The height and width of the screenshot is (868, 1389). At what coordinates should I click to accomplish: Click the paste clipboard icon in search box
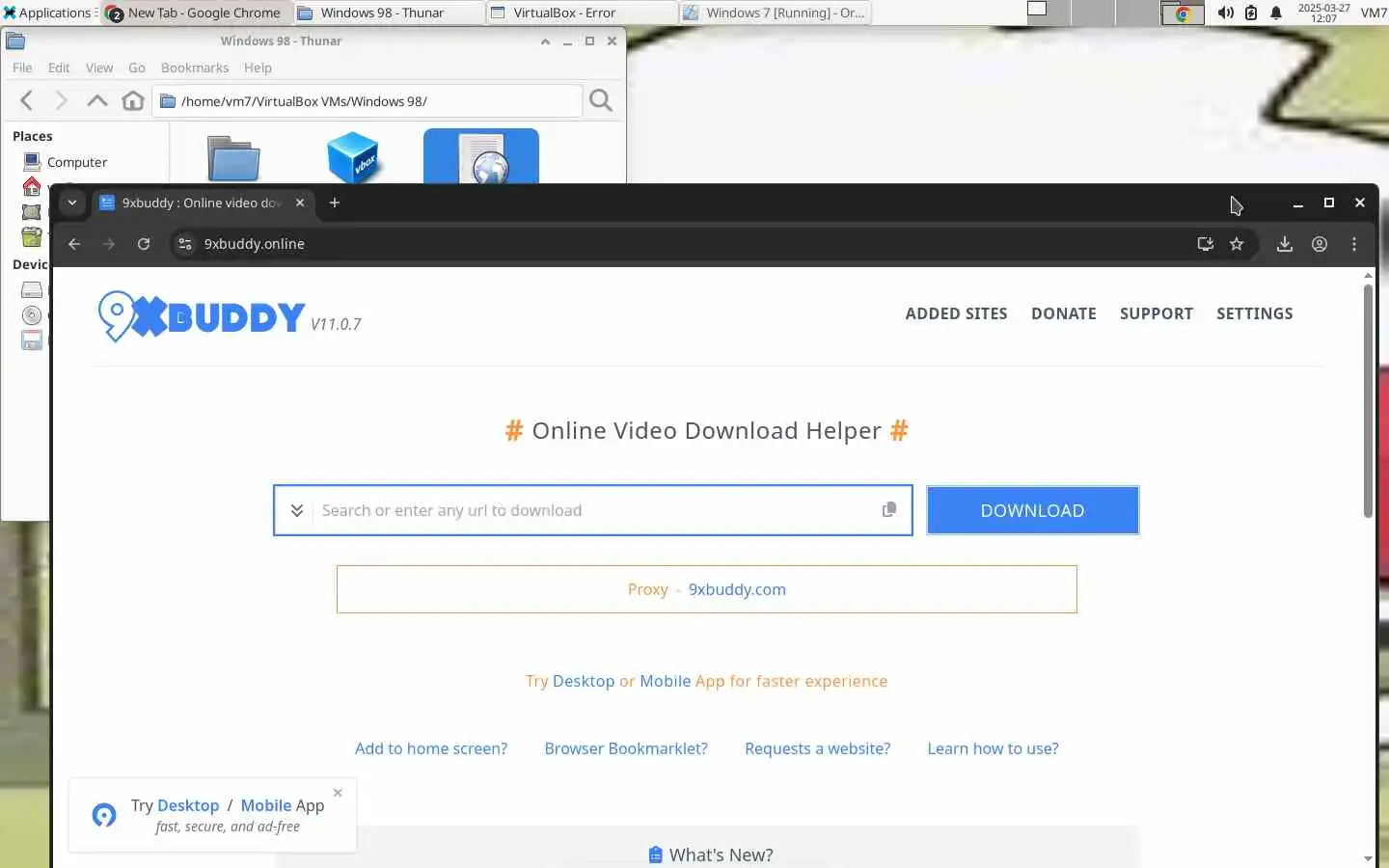(889, 509)
